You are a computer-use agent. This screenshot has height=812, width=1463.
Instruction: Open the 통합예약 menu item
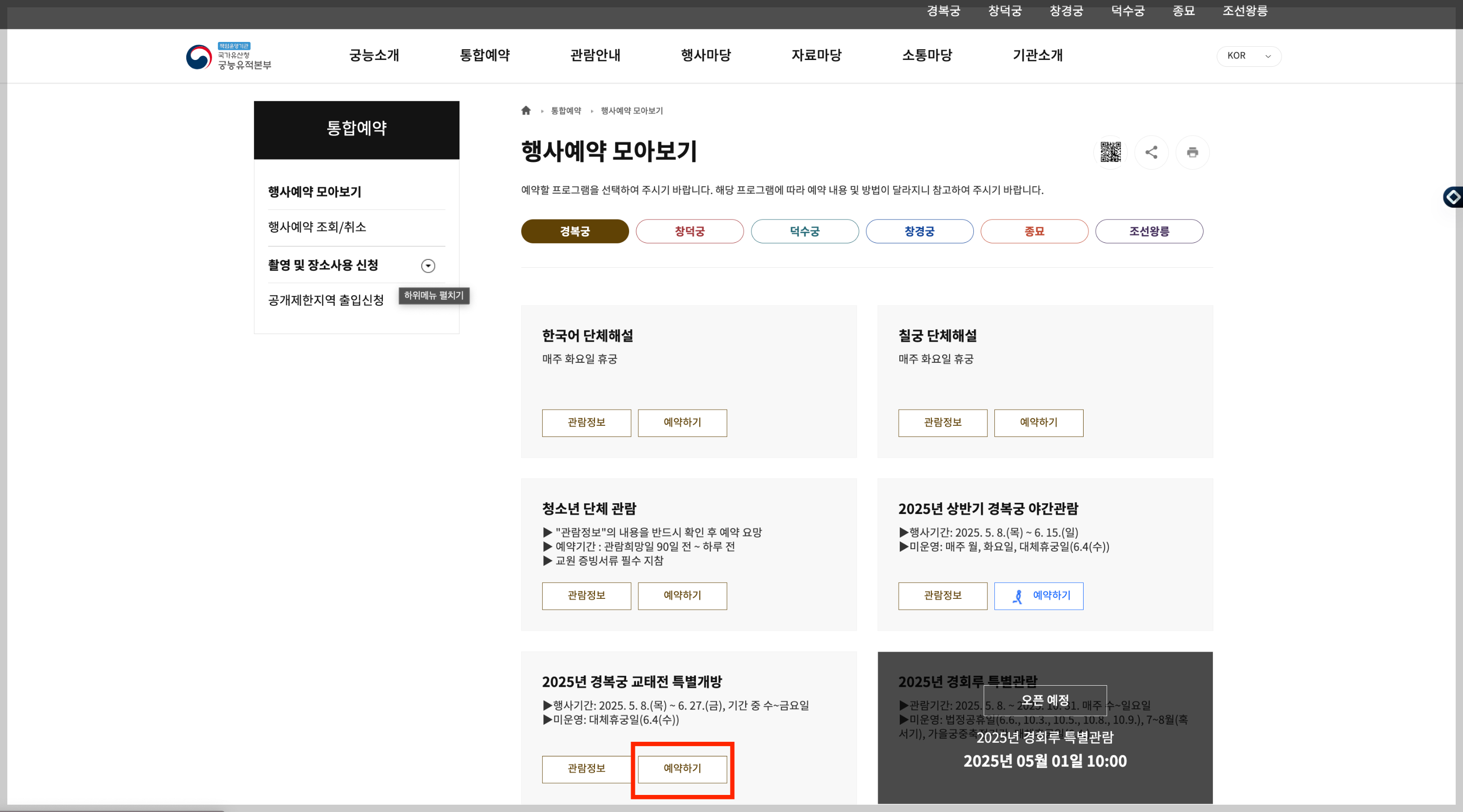point(484,56)
